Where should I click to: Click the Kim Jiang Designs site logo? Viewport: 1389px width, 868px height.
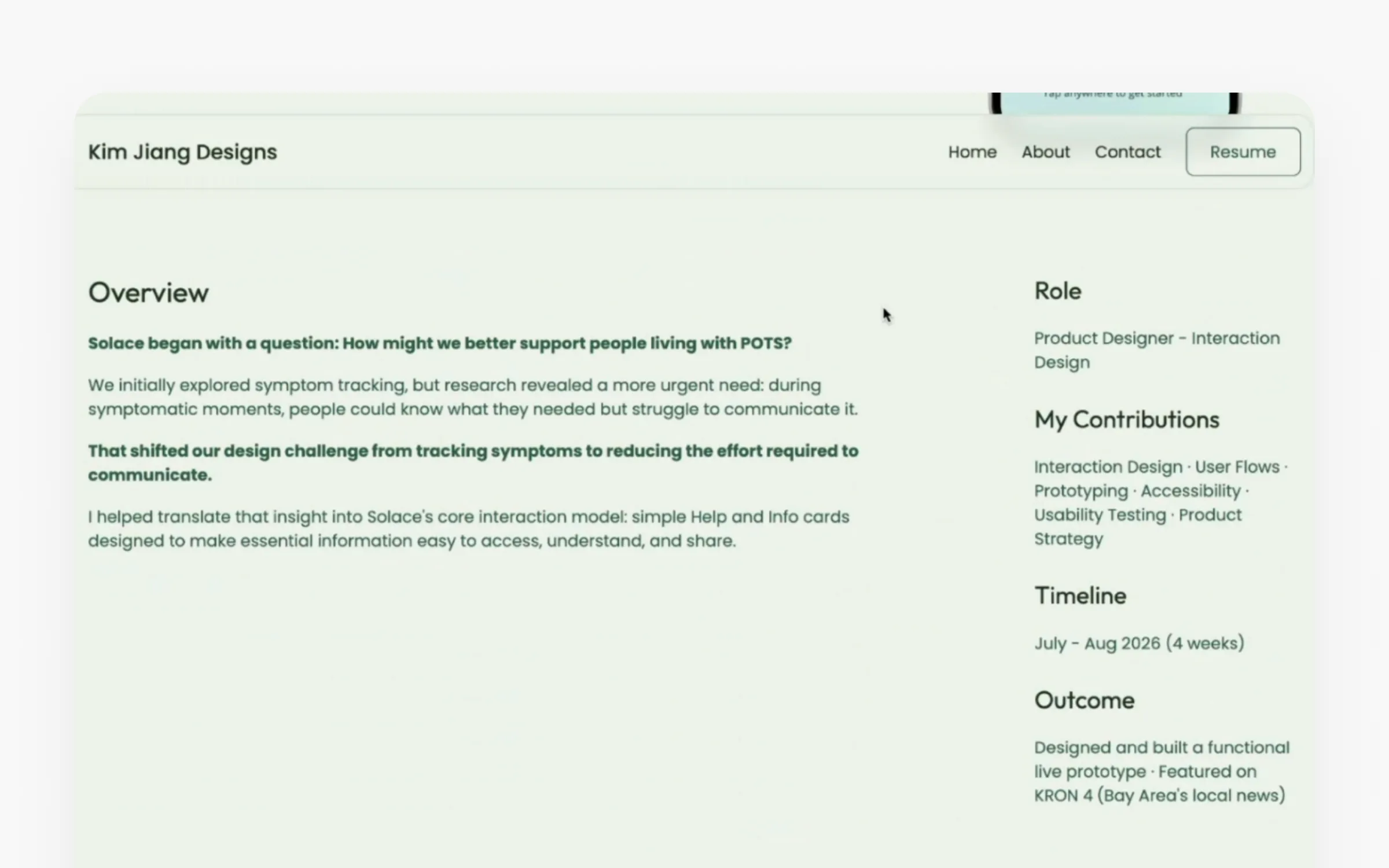coord(182,152)
